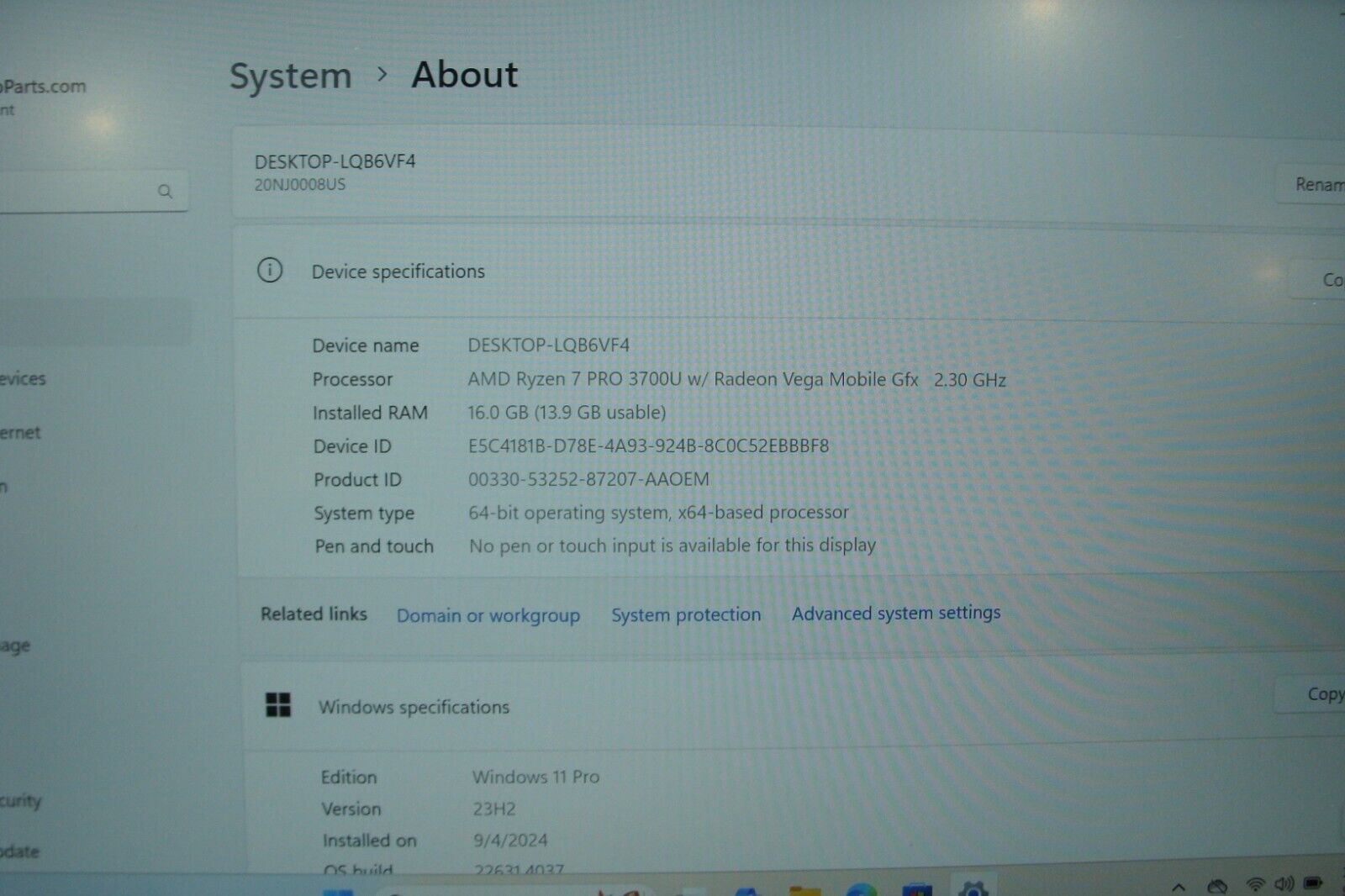Click inside the Settings search field

pyautogui.click(x=92, y=192)
